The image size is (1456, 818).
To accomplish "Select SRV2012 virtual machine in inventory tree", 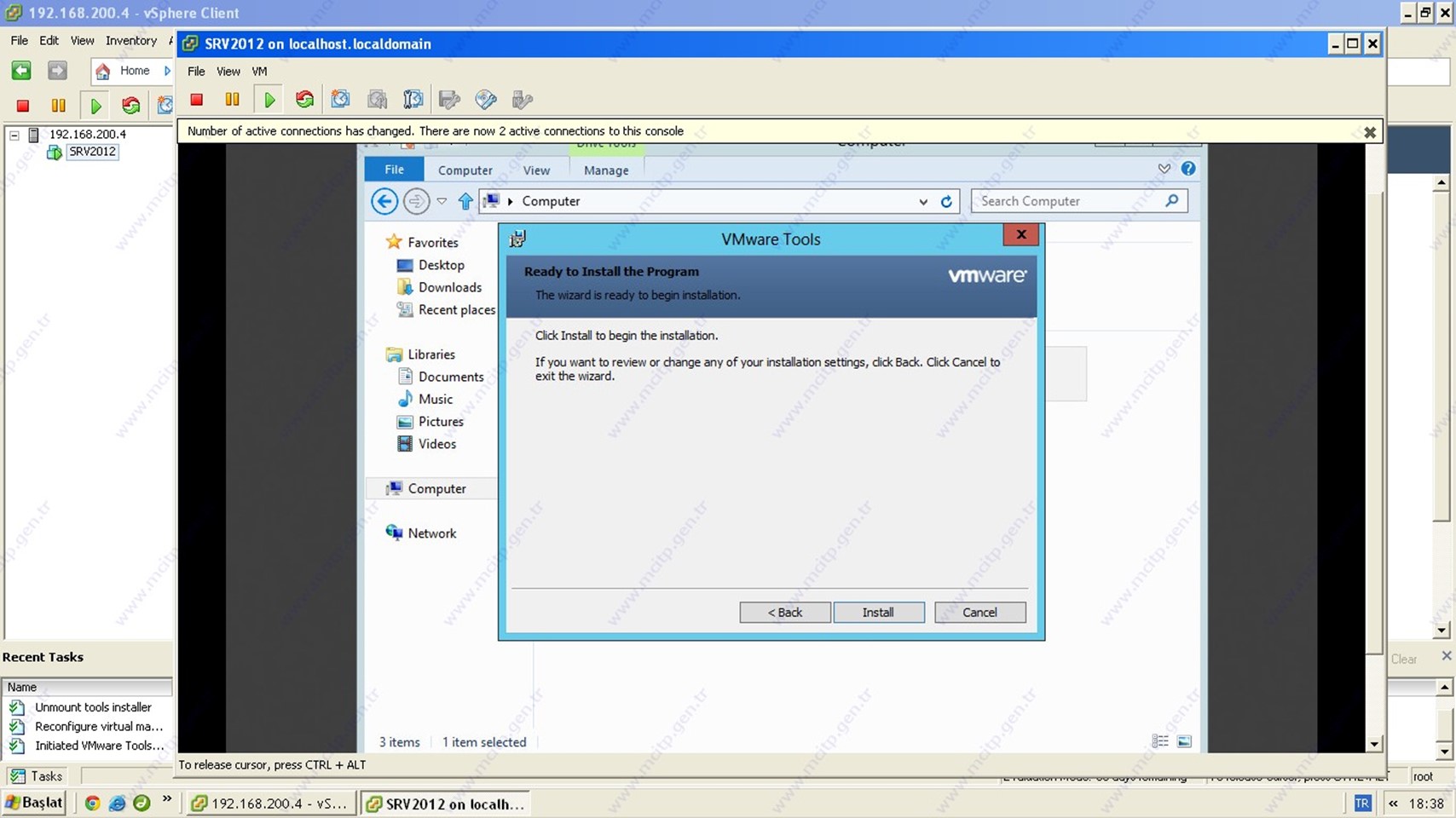I will pyautogui.click(x=92, y=152).
